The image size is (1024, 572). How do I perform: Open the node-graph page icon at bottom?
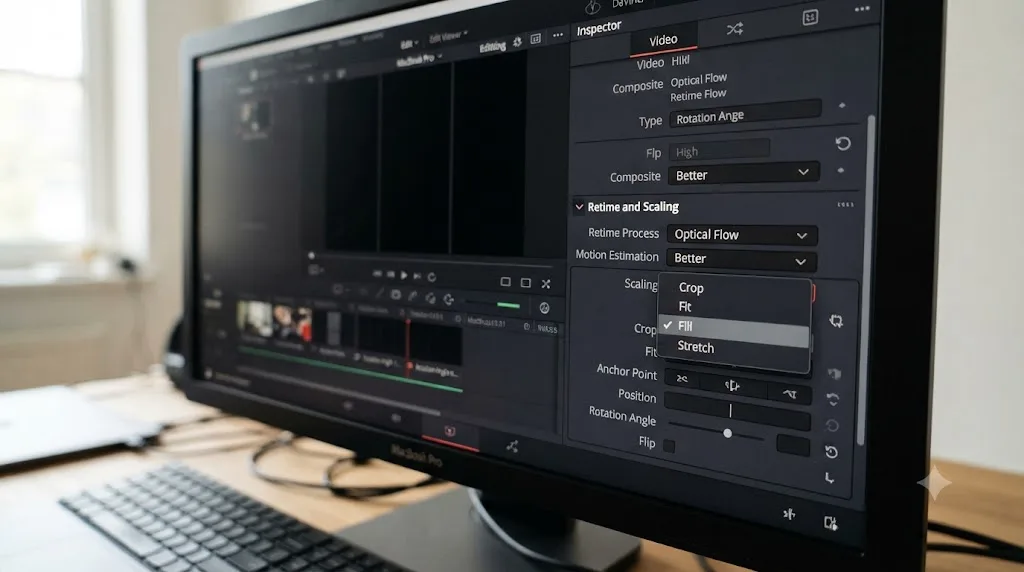pos(512,447)
